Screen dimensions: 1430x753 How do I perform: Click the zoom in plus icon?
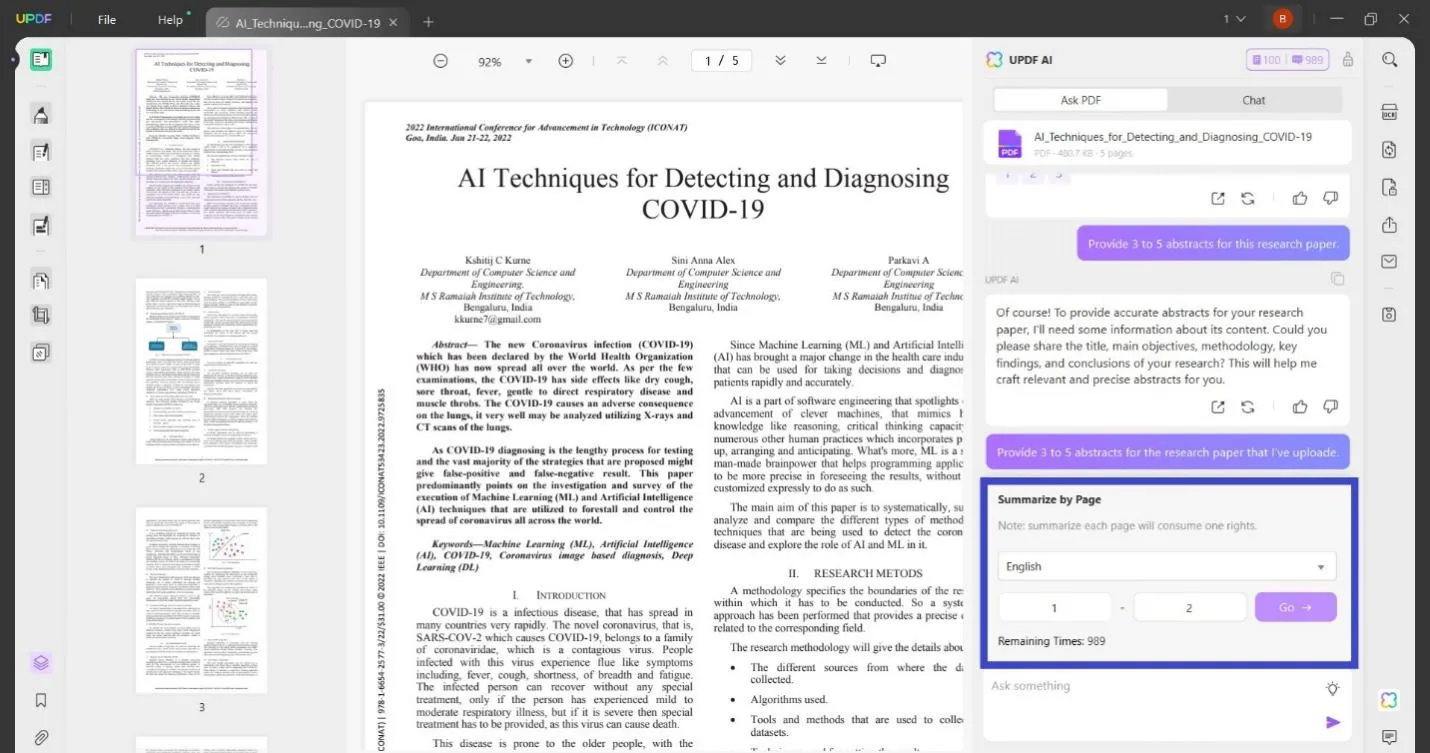(x=565, y=61)
